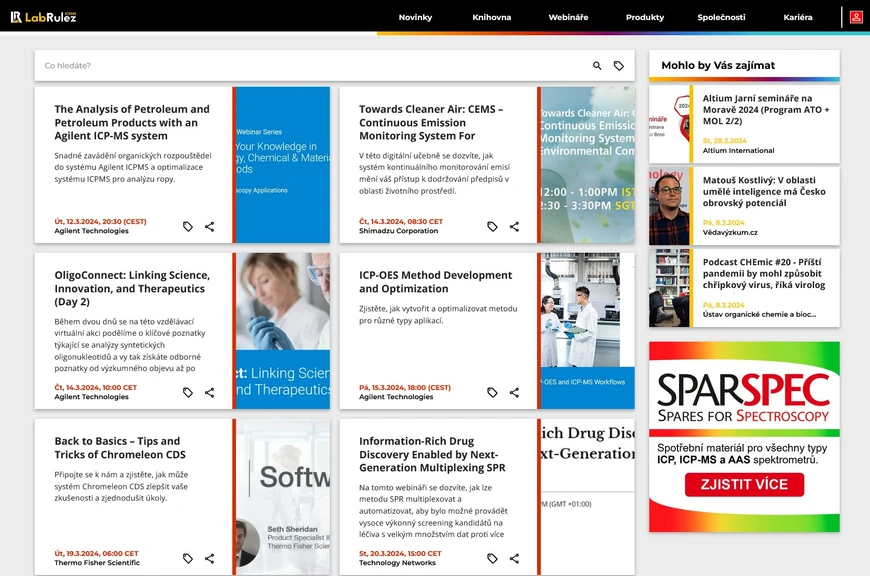Image resolution: width=870 pixels, height=576 pixels.
Task: Click Technology Networks organizer text
Action: click(397, 563)
